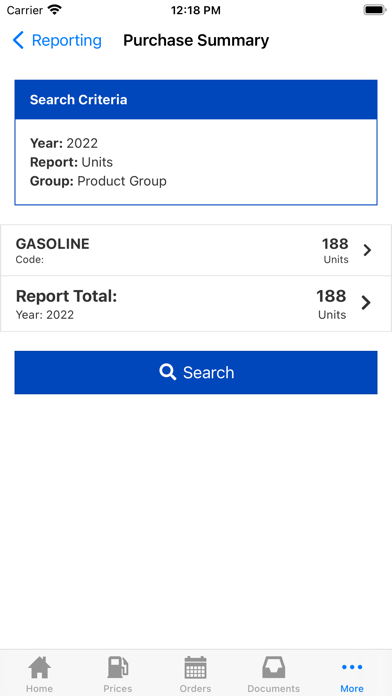The width and height of the screenshot is (392, 696).
Task: Open the Report Total label
Action: coord(66,296)
